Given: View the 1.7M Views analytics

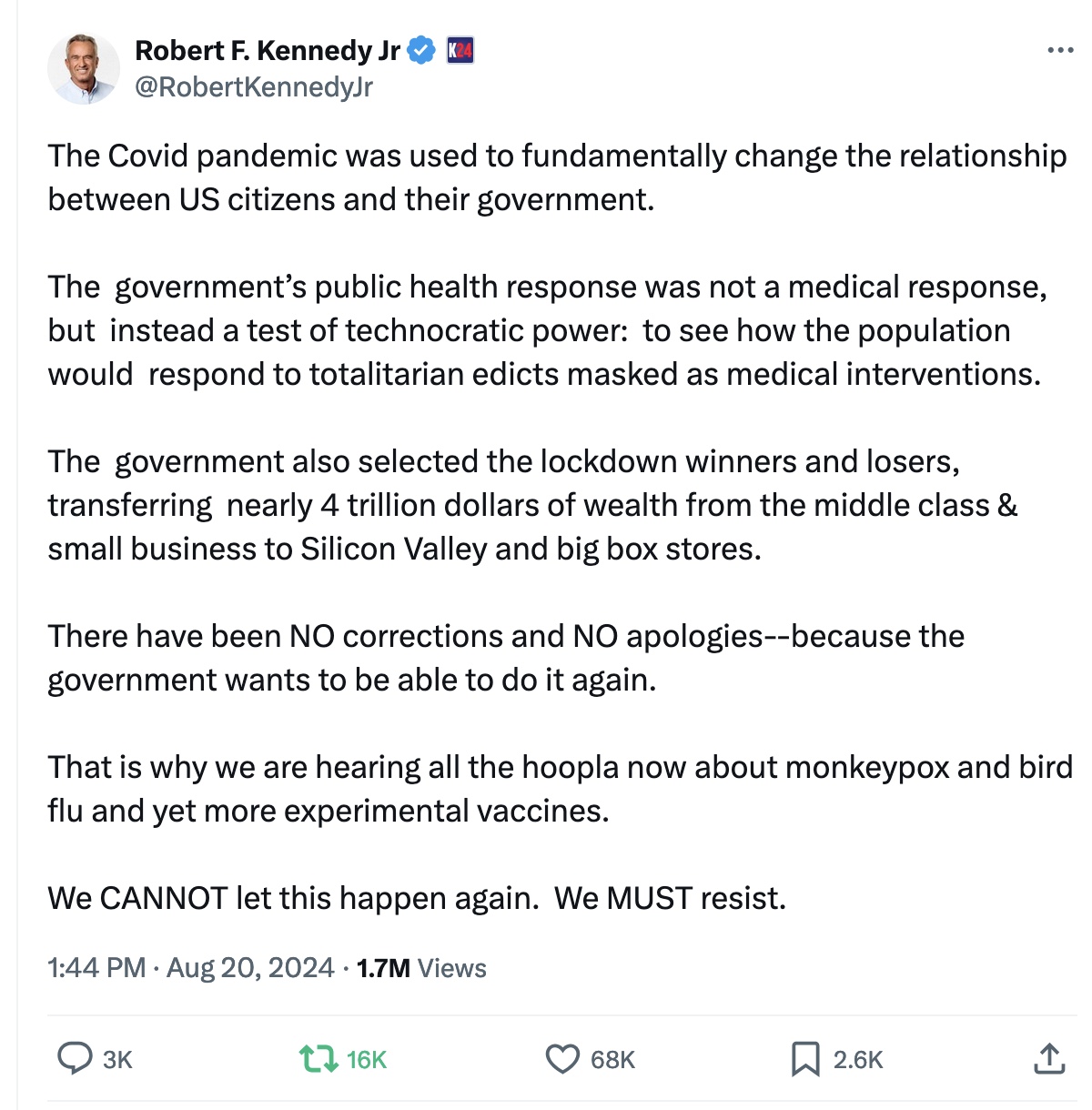Looking at the screenshot, I should click(x=421, y=967).
